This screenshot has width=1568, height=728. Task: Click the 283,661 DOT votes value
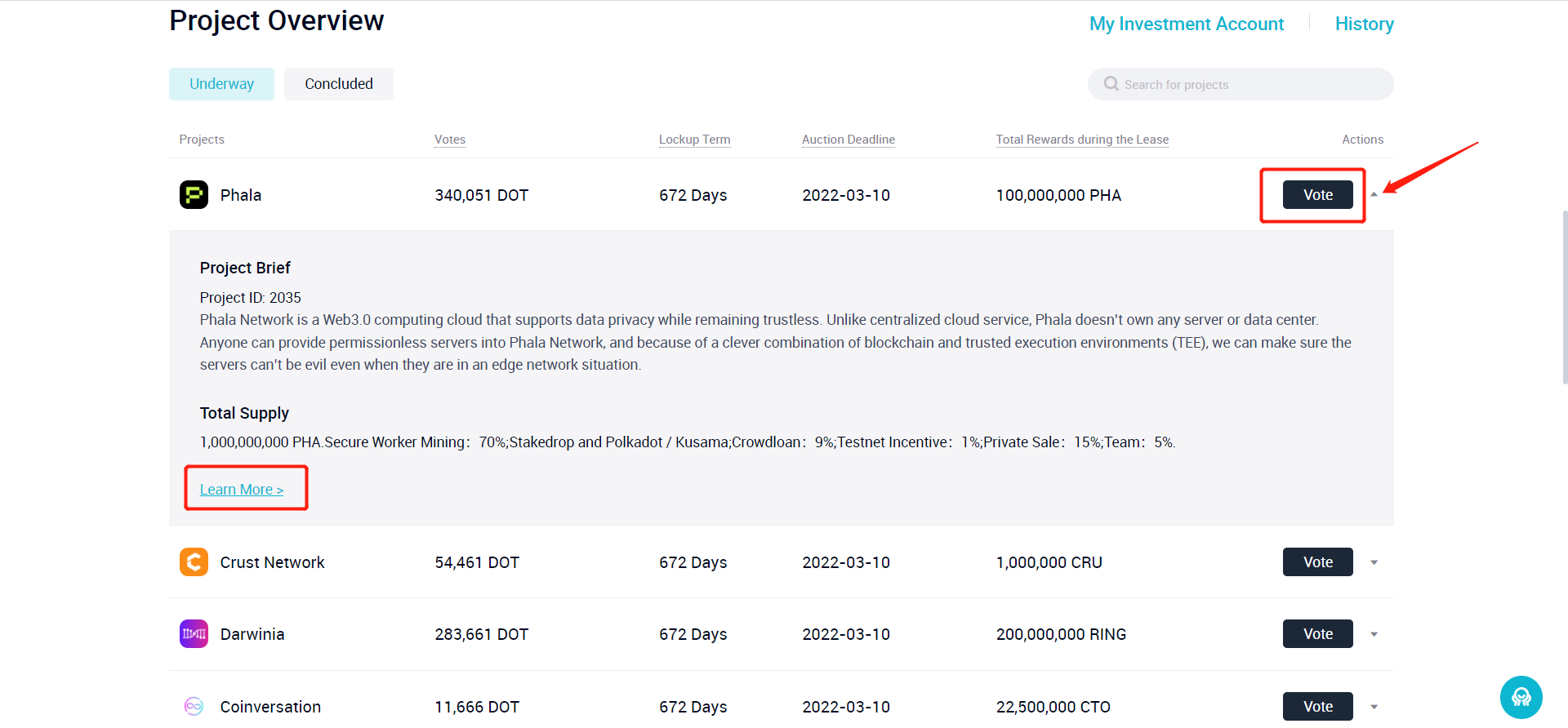click(x=482, y=634)
